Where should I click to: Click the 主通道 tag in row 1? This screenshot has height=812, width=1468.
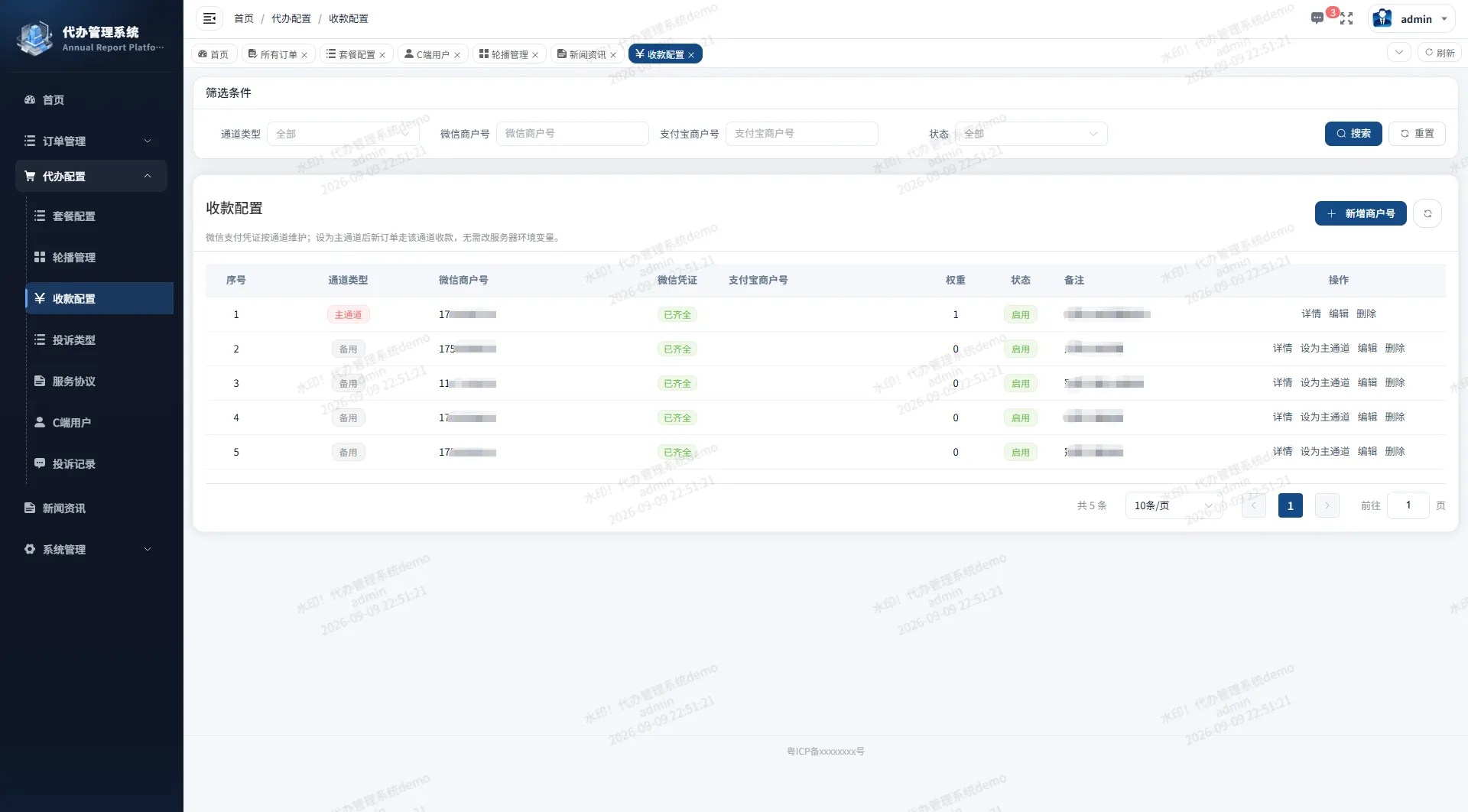point(348,314)
